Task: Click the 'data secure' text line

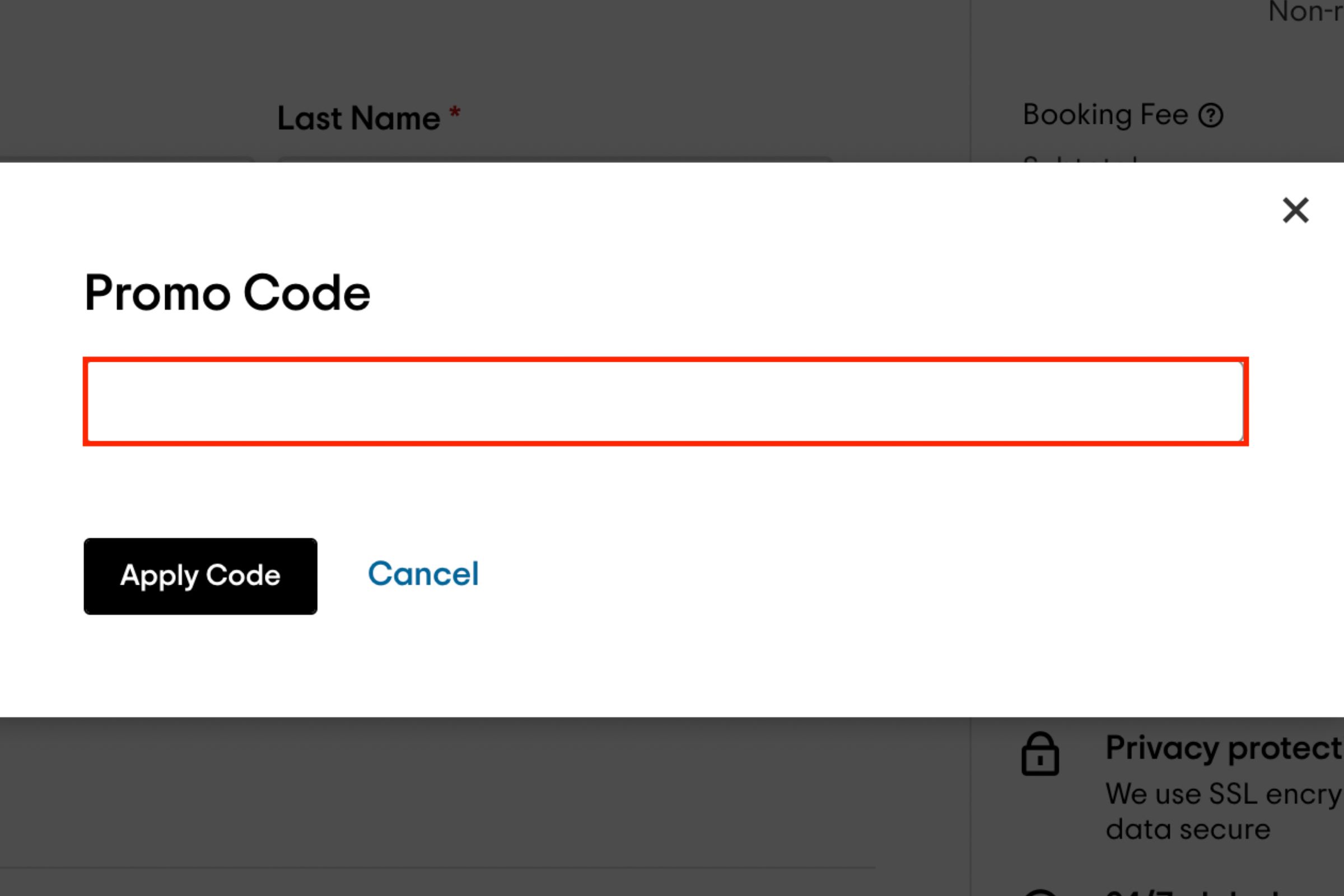Action: (x=1188, y=829)
